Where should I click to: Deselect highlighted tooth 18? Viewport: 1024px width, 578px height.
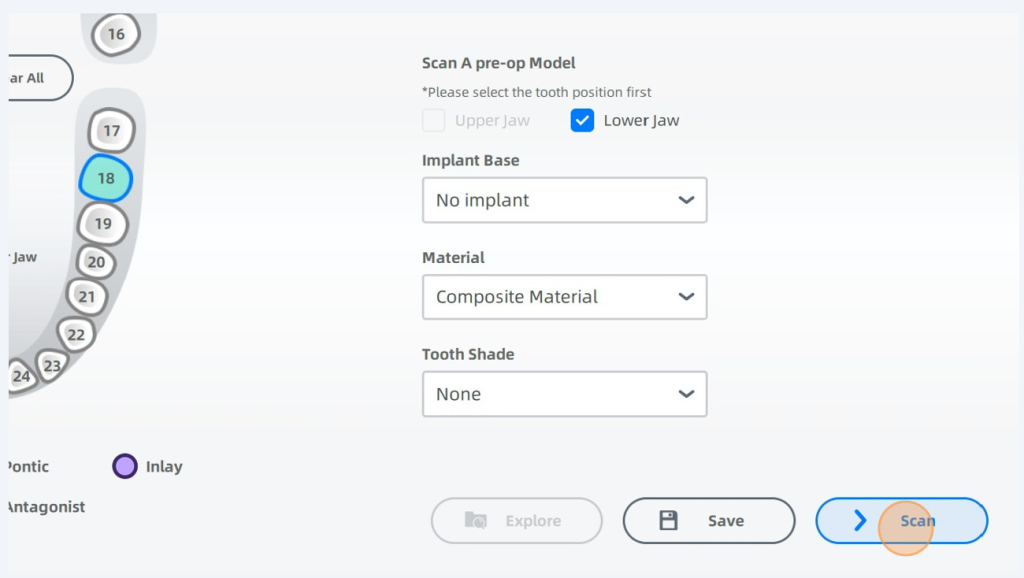click(106, 179)
